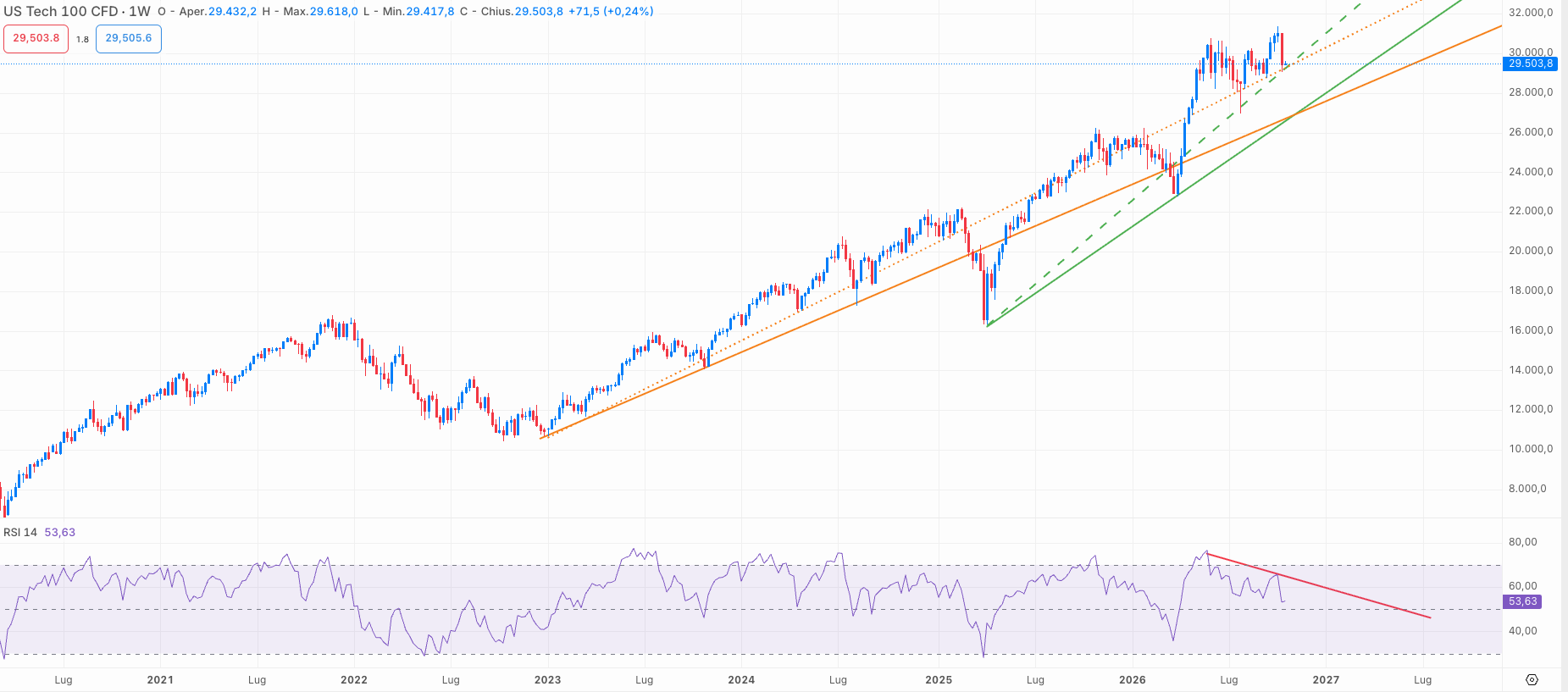The image size is (1568, 692).
Task: Click the 2023 label on time axis
Action: (547, 680)
